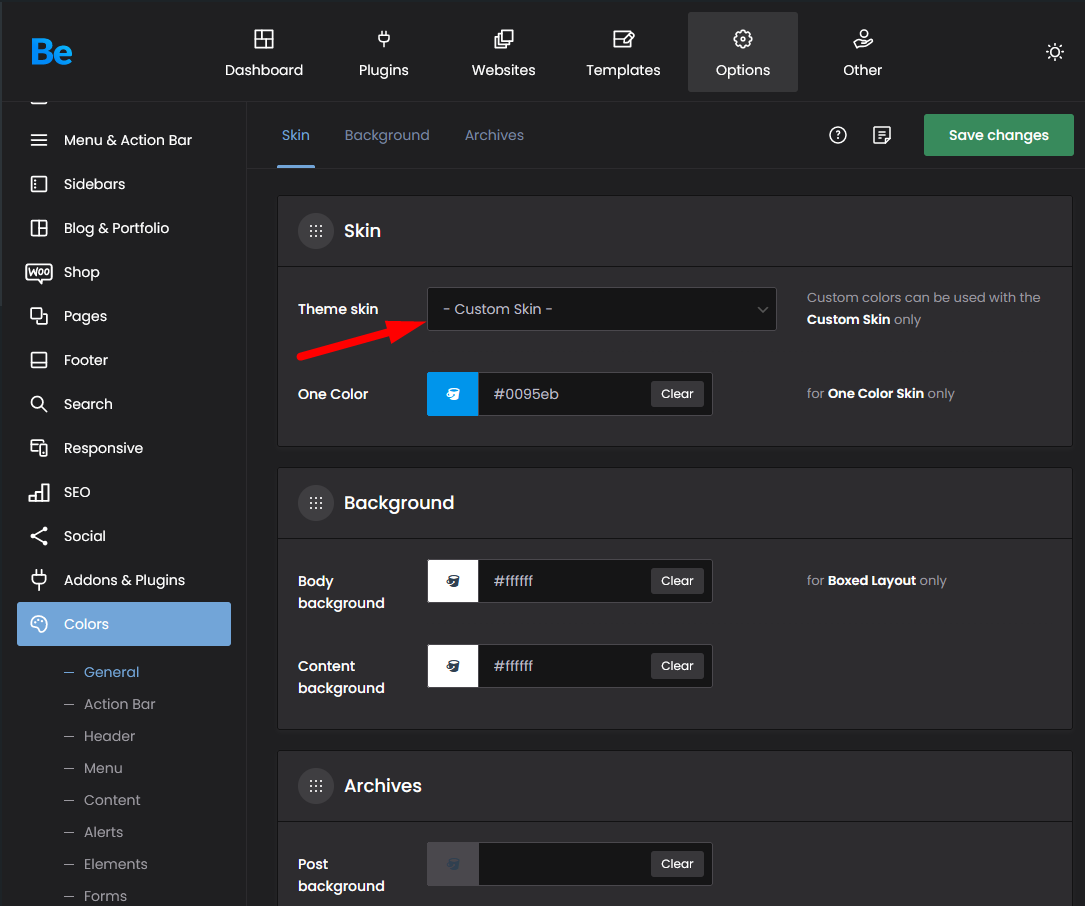
Task: Open the Post background color swatch
Action: (453, 864)
